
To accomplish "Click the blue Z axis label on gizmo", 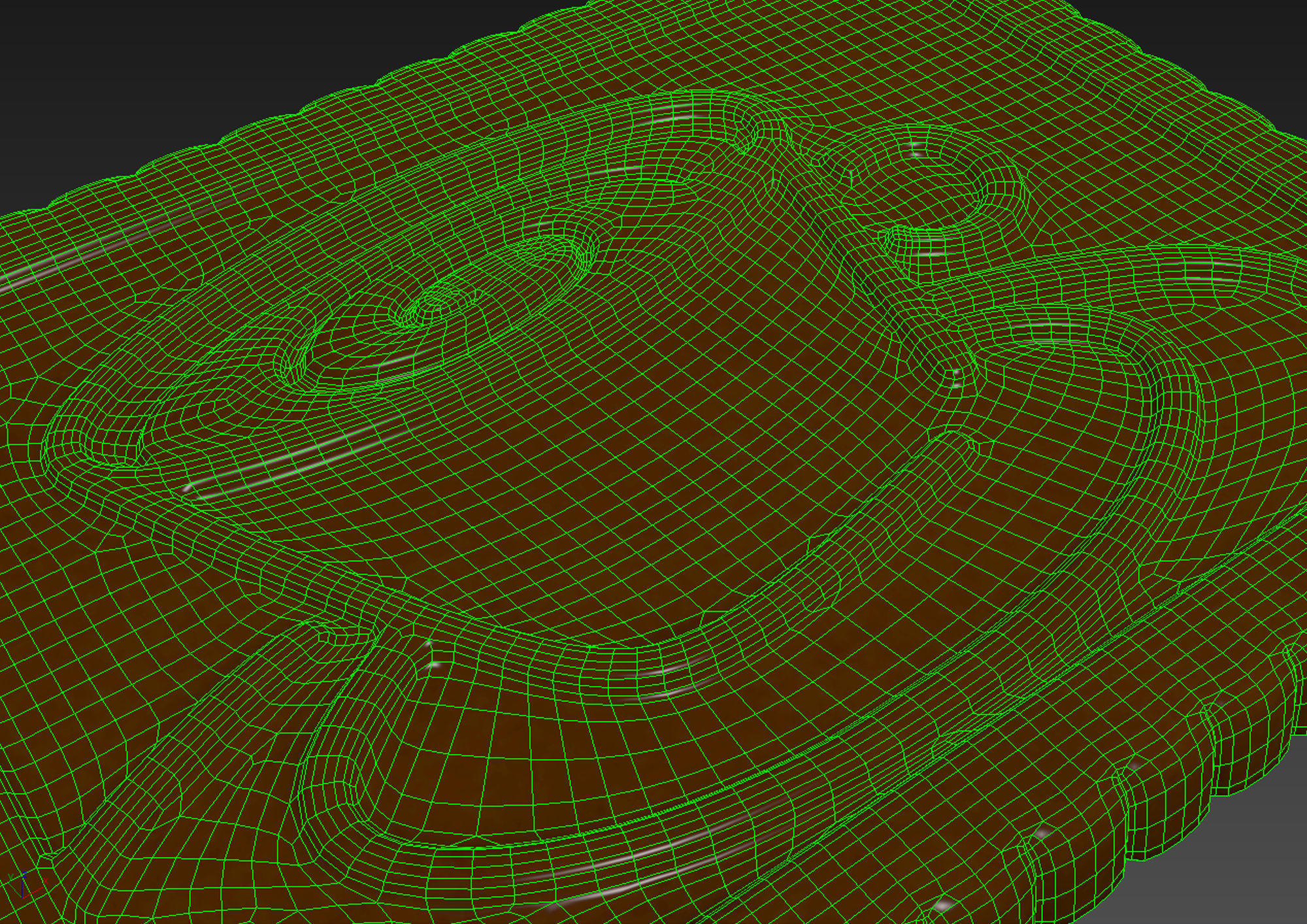I will [24, 874].
